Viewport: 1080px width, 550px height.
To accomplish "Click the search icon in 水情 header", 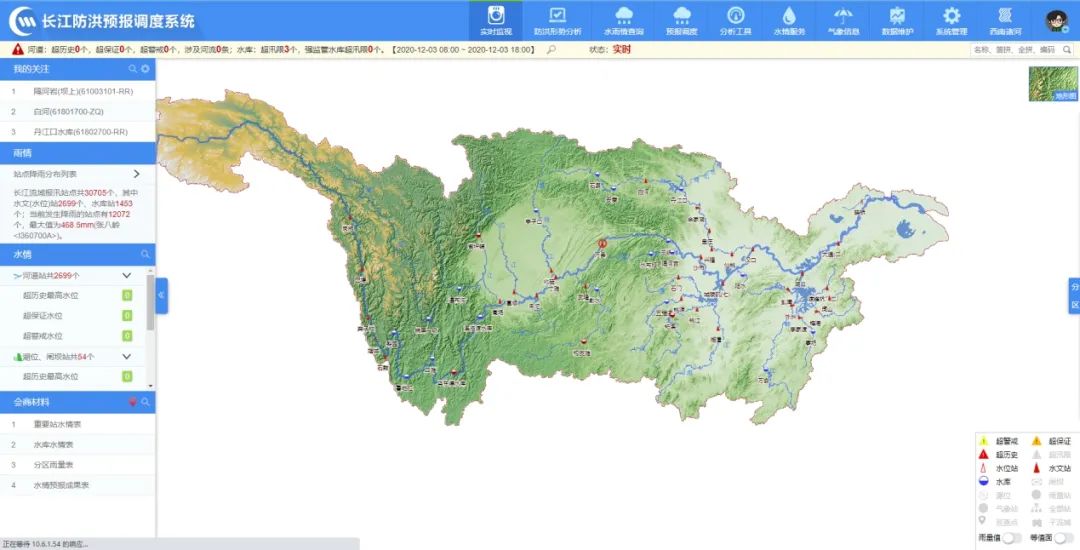I will click(145, 254).
